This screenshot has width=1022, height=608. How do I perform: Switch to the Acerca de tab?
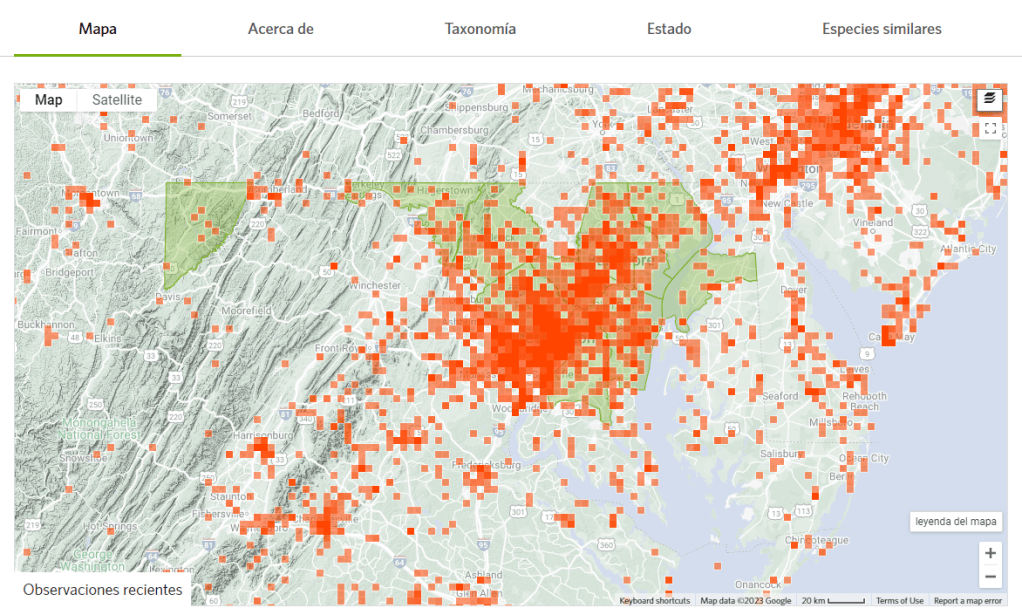pos(281,29)
